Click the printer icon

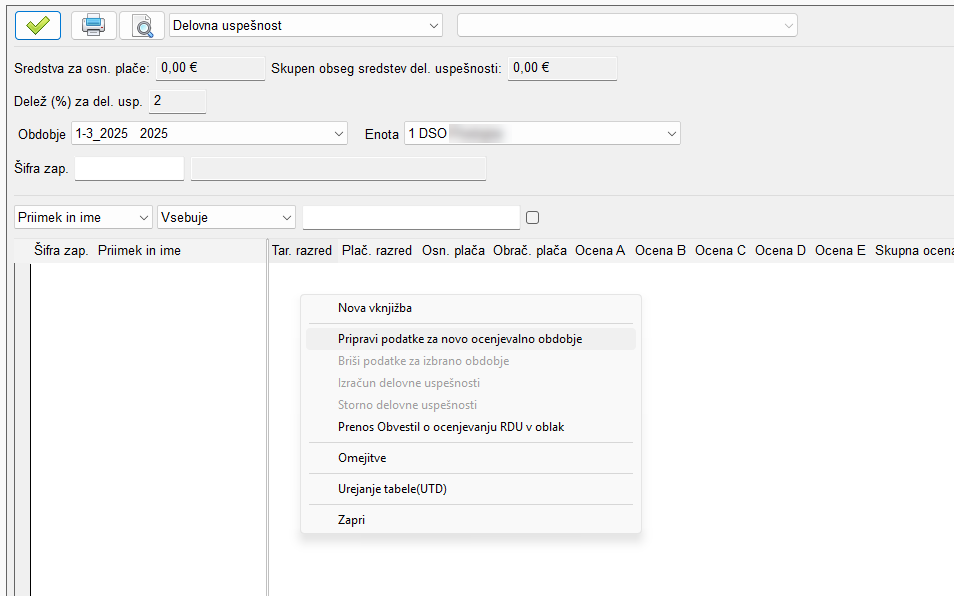tap(94, 26)
